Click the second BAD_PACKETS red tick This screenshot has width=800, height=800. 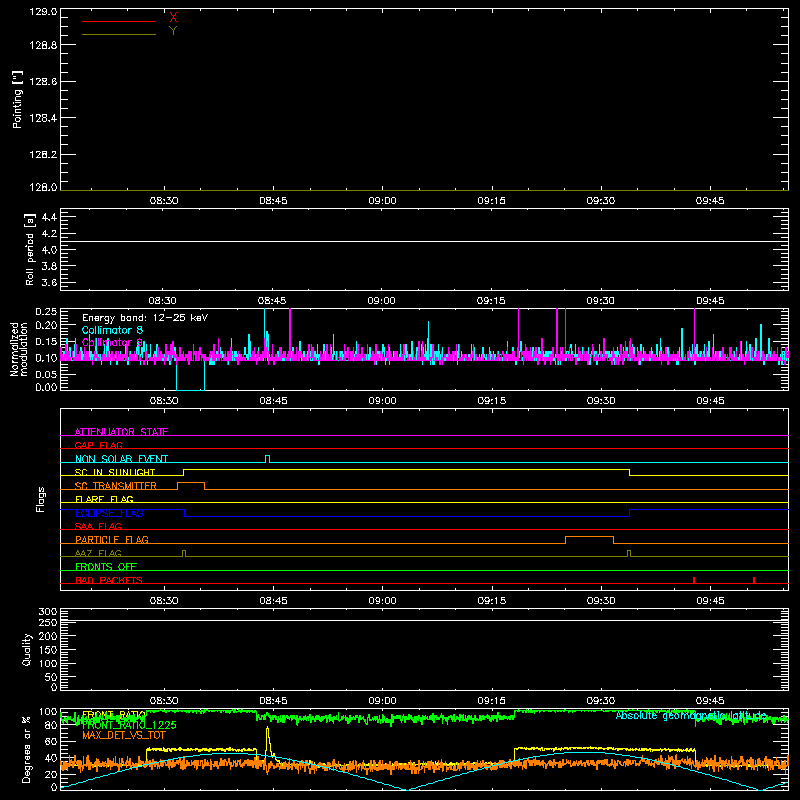pyautogui.click(x=754, y=580)
